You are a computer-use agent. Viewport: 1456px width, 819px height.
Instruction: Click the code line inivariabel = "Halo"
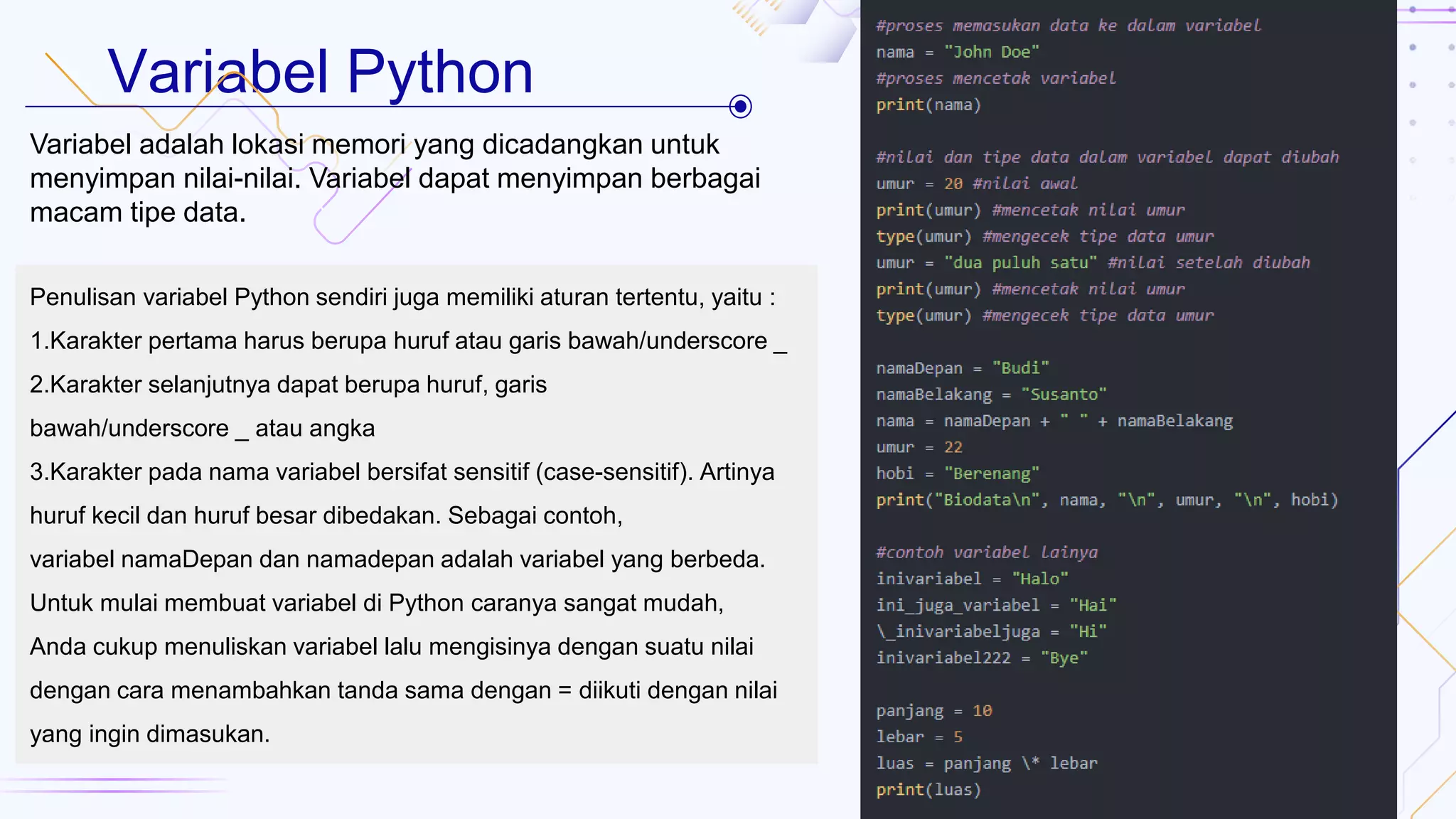pyautogui.click(x=973, y=579)
